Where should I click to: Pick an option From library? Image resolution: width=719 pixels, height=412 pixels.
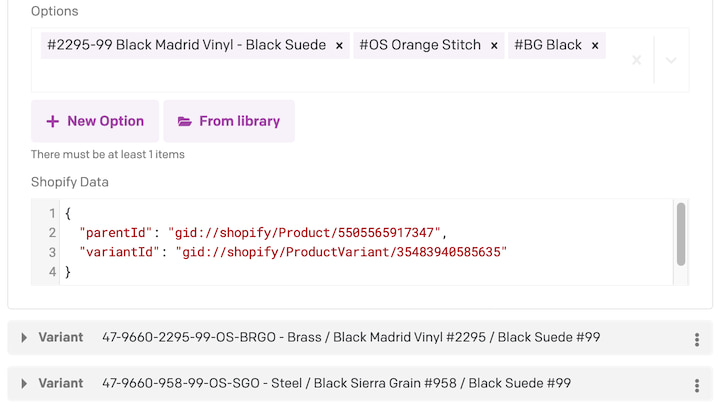pos(229,121)
